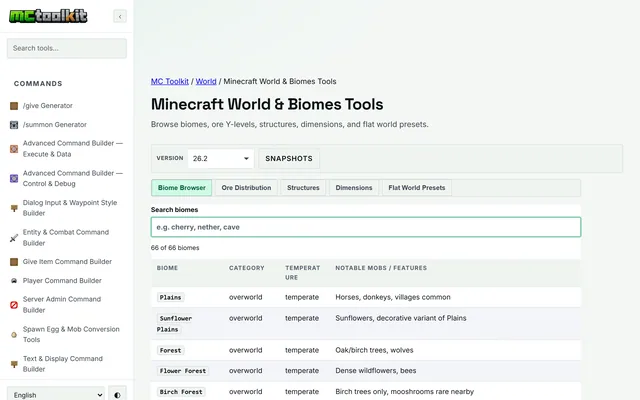Collapse the sidebar with chevron button
This screenshot has width=640, height=400.
click(120, 16)
